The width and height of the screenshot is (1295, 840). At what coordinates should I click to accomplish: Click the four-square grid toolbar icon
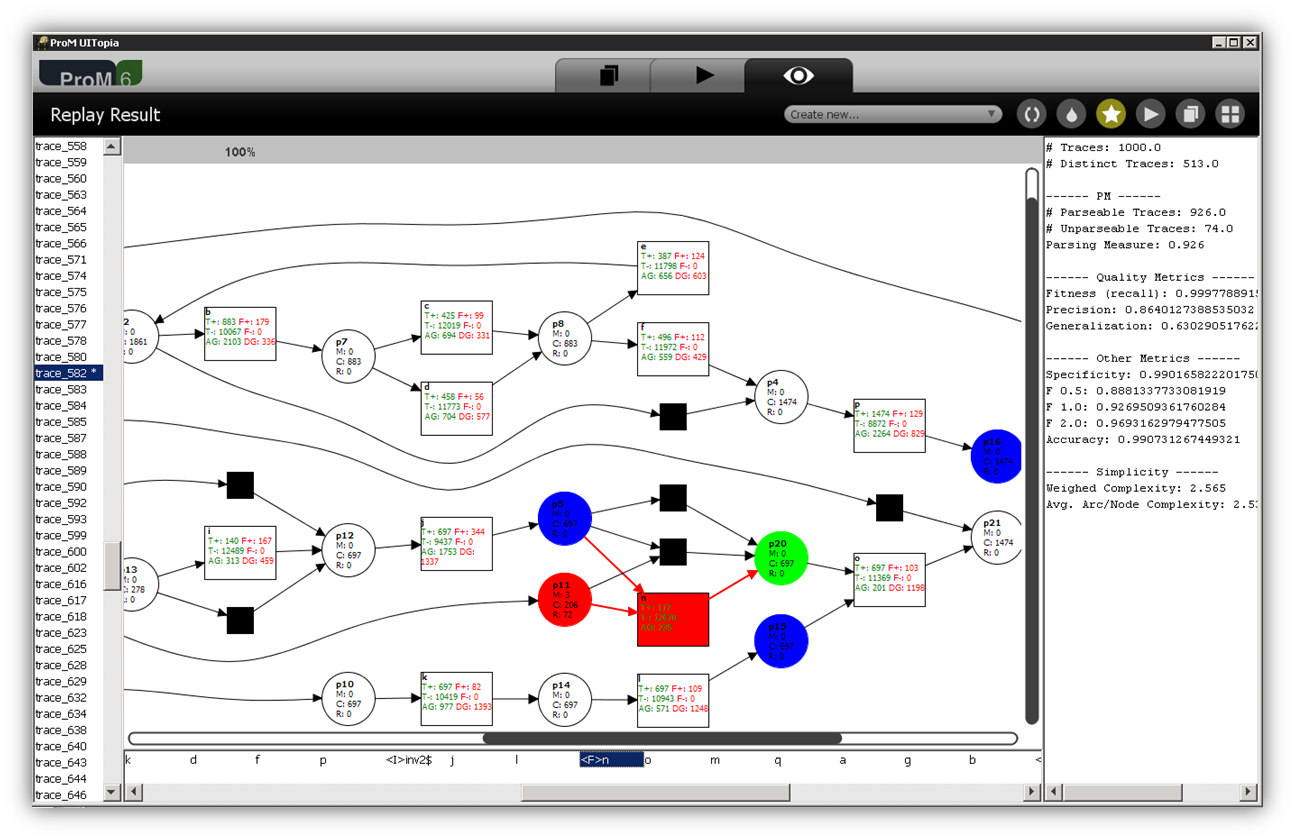click(1230, 114)
